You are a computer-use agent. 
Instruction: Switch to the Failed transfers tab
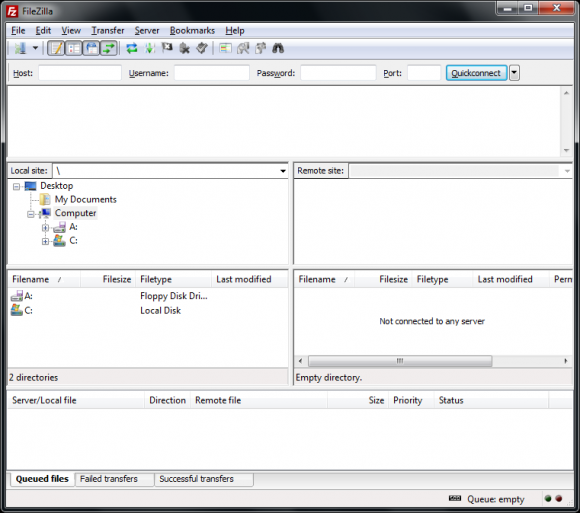[115, 479]
